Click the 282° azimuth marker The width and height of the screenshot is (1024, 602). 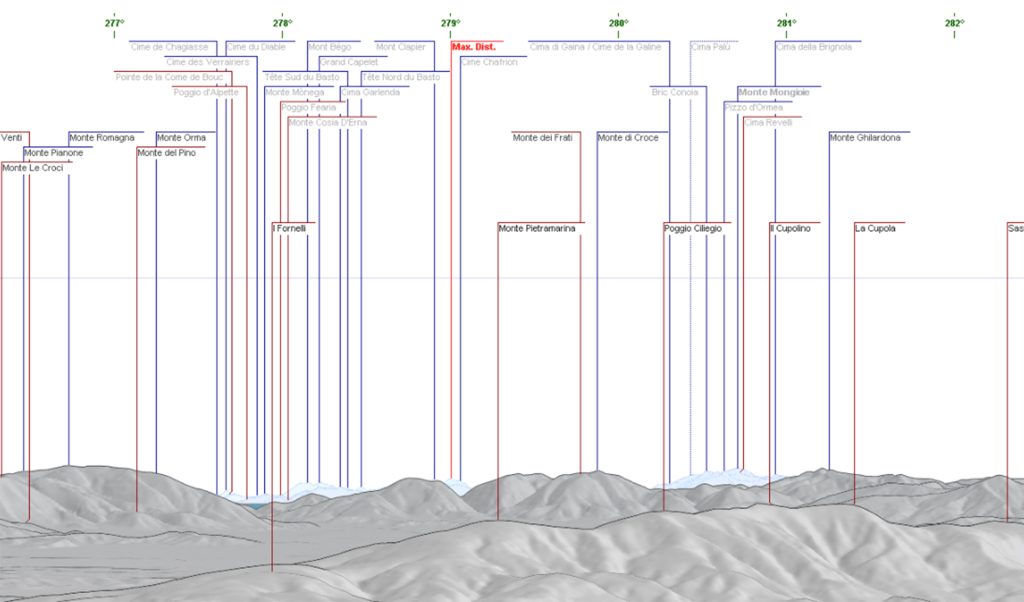point(954,24)
